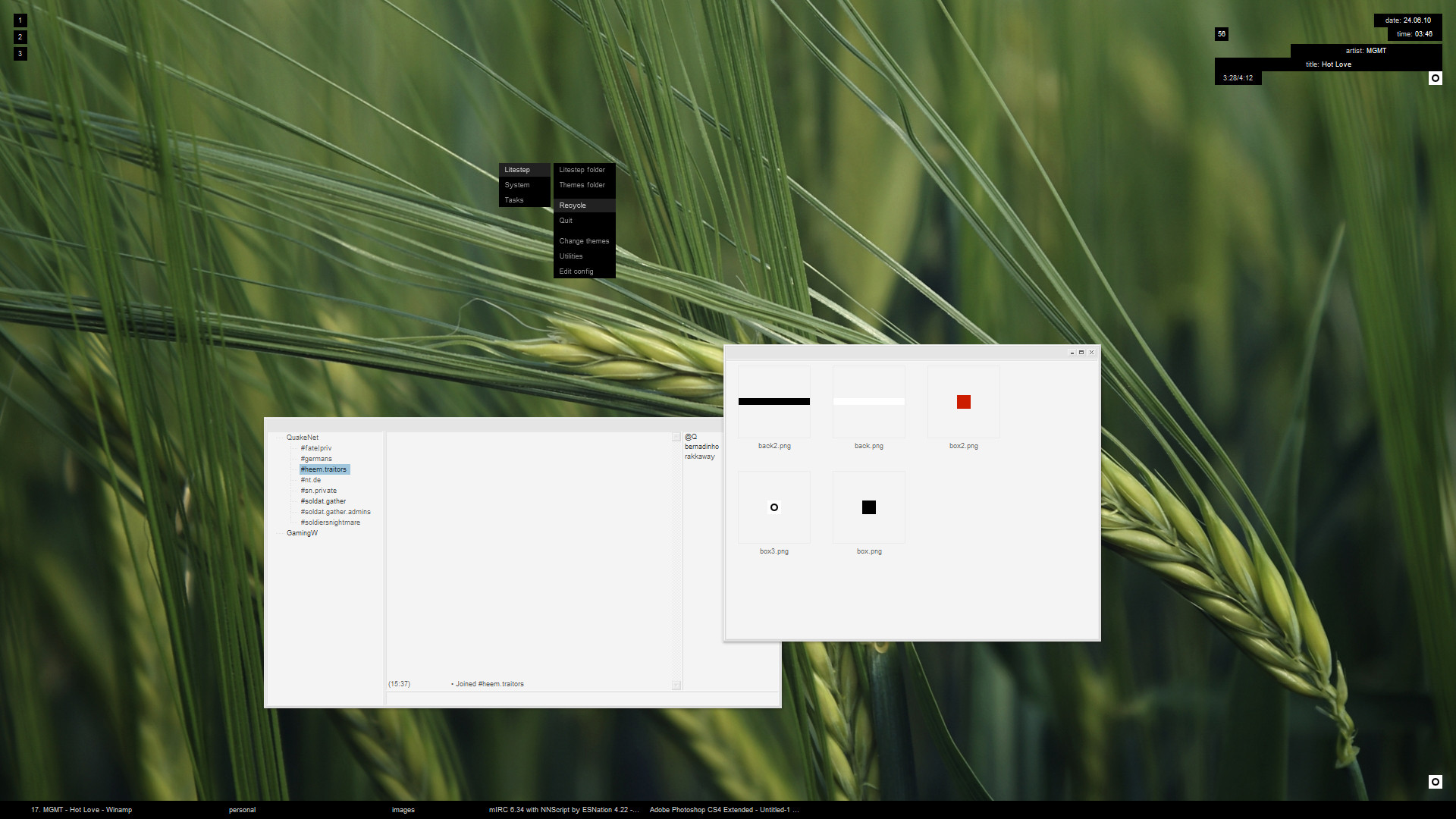Click the circle button under the music widget
Screen dimensions: 1456x819
[1435, 78]
